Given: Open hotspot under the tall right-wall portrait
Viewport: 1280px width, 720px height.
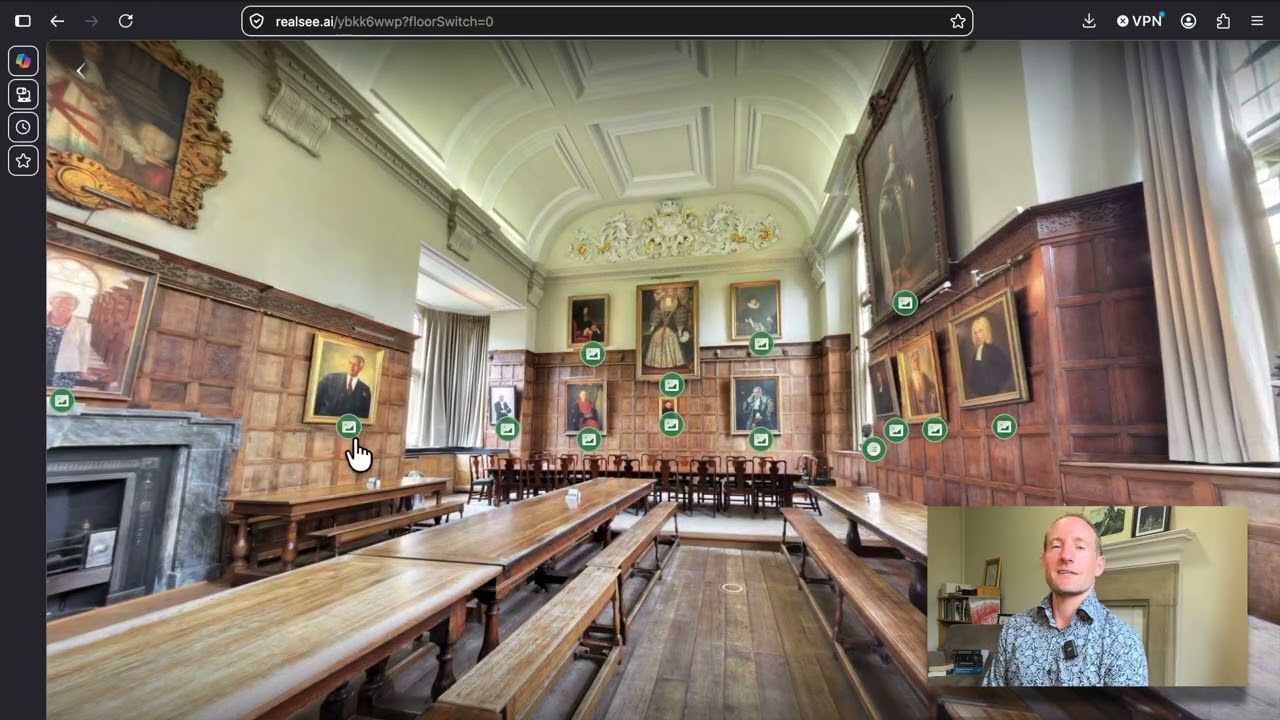Looking at the screenshot, I should click(x=905, y=302).
